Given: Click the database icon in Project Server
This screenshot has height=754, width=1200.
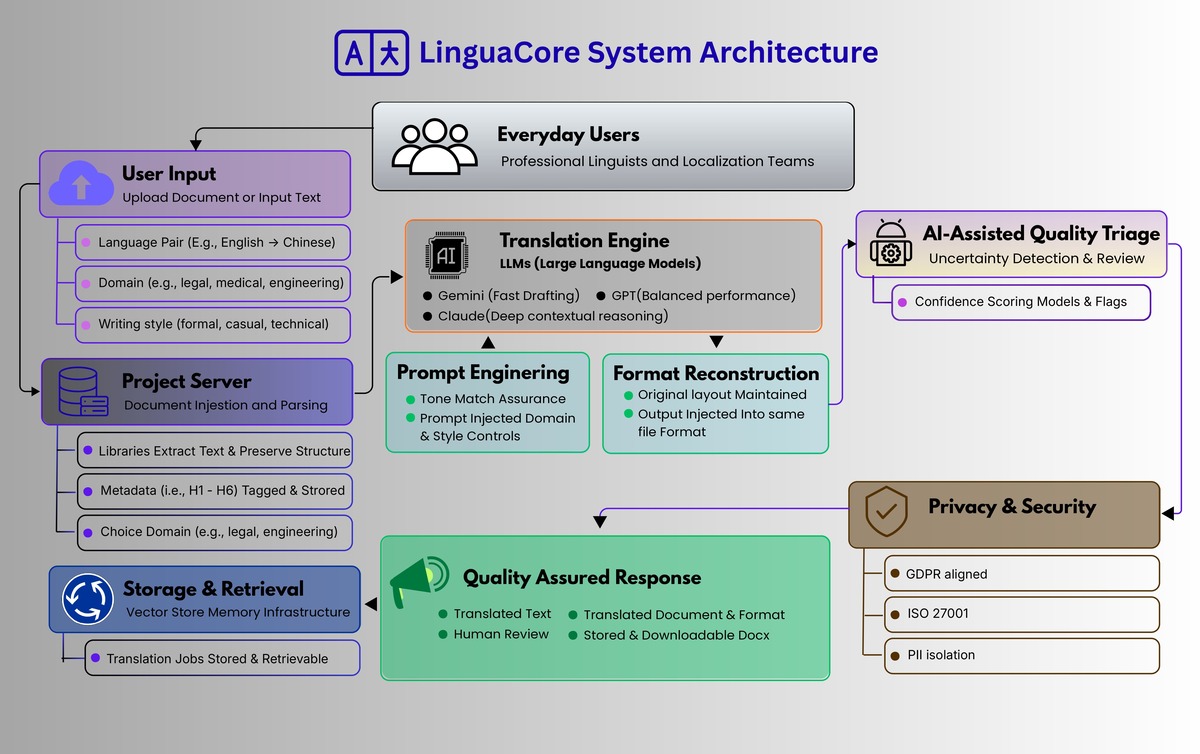Looking at the screenshot, I should tap(82, 392).
